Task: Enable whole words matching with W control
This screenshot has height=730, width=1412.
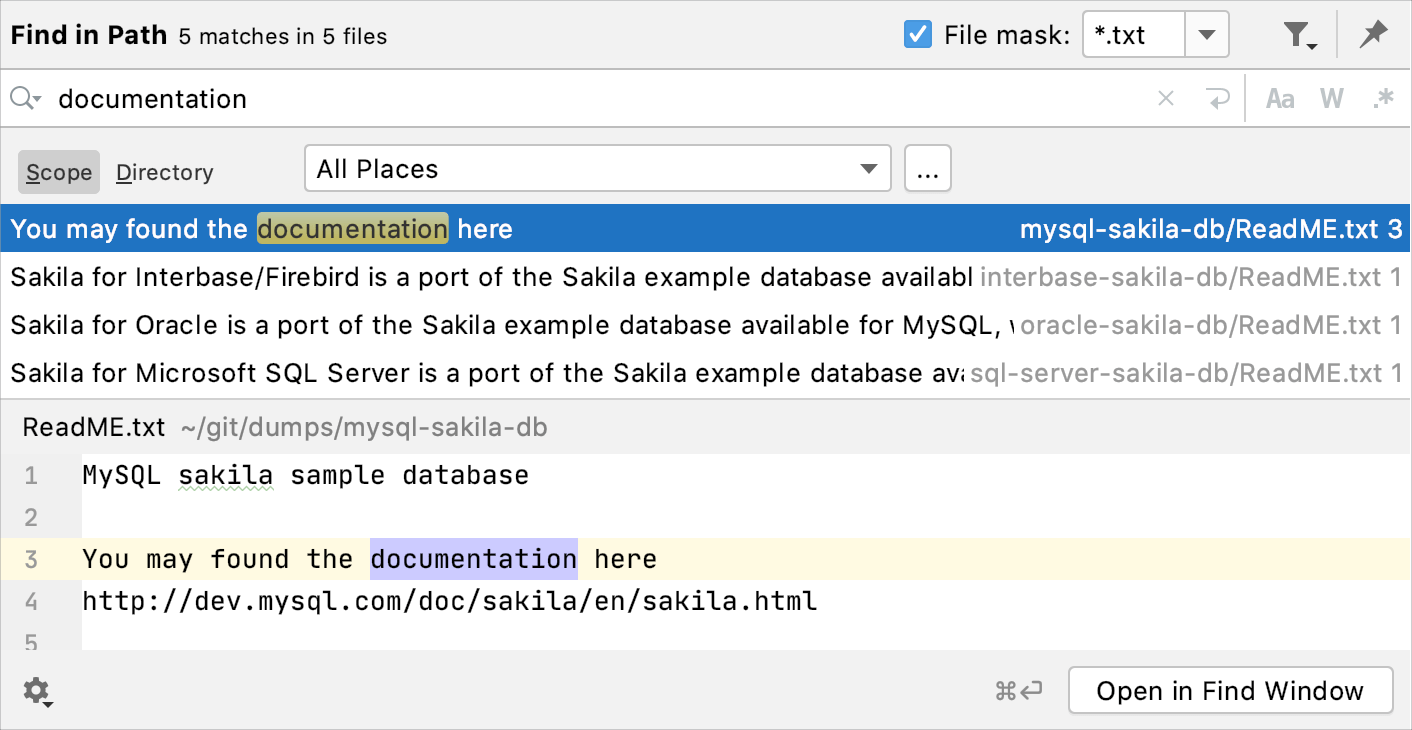Action: click(1332, 98)
